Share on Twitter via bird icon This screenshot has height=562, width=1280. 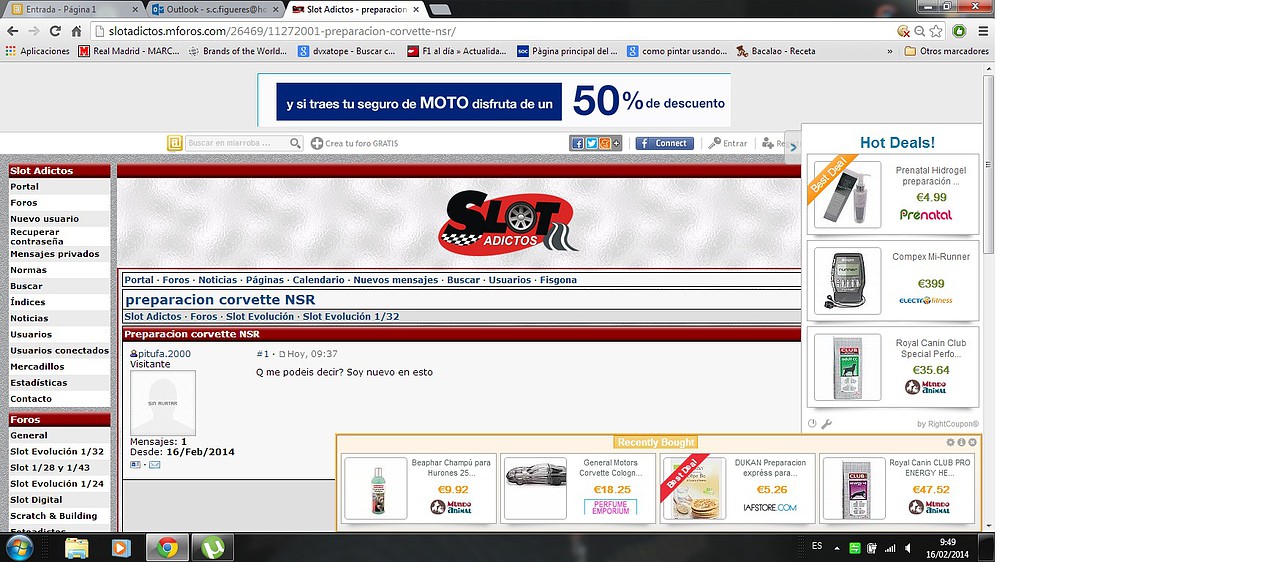591,143
